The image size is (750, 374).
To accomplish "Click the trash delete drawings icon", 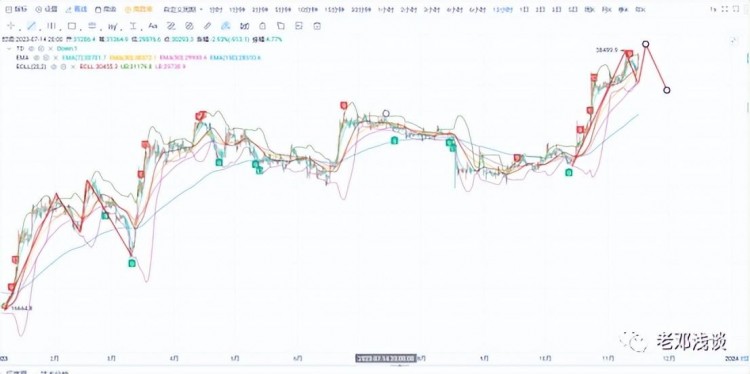I will point(317,26).
